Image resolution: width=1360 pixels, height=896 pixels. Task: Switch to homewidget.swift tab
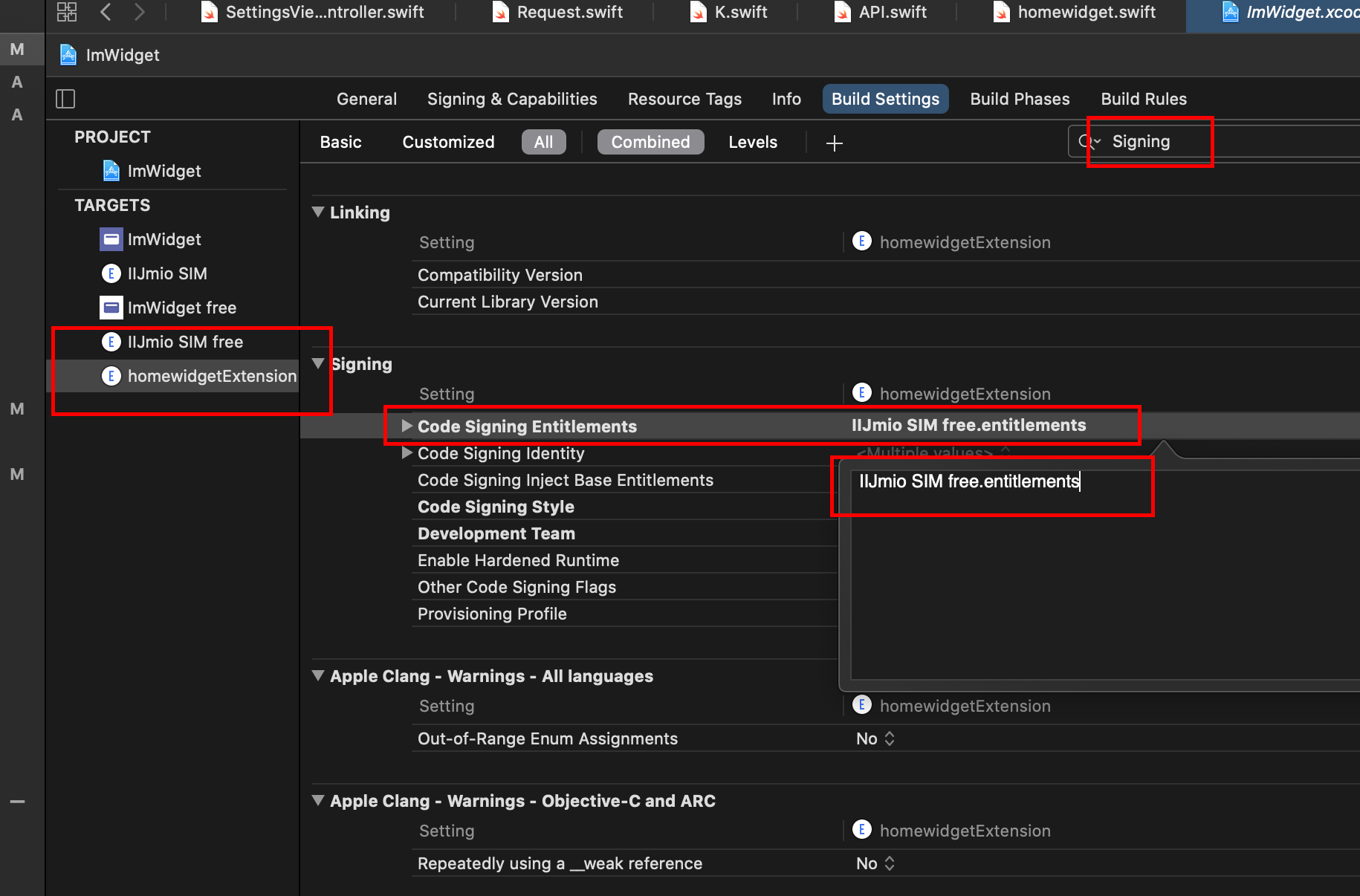(1075, 12)
